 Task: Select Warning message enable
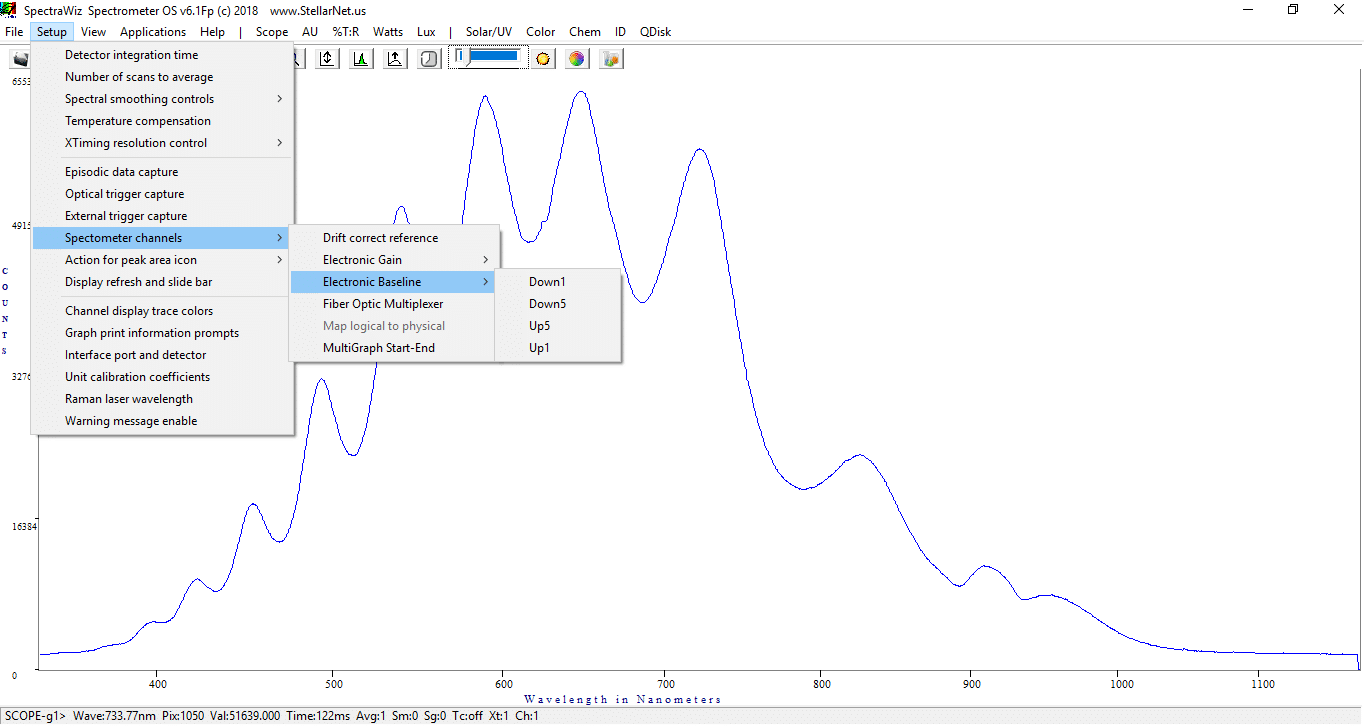click(x=162, y=421)
